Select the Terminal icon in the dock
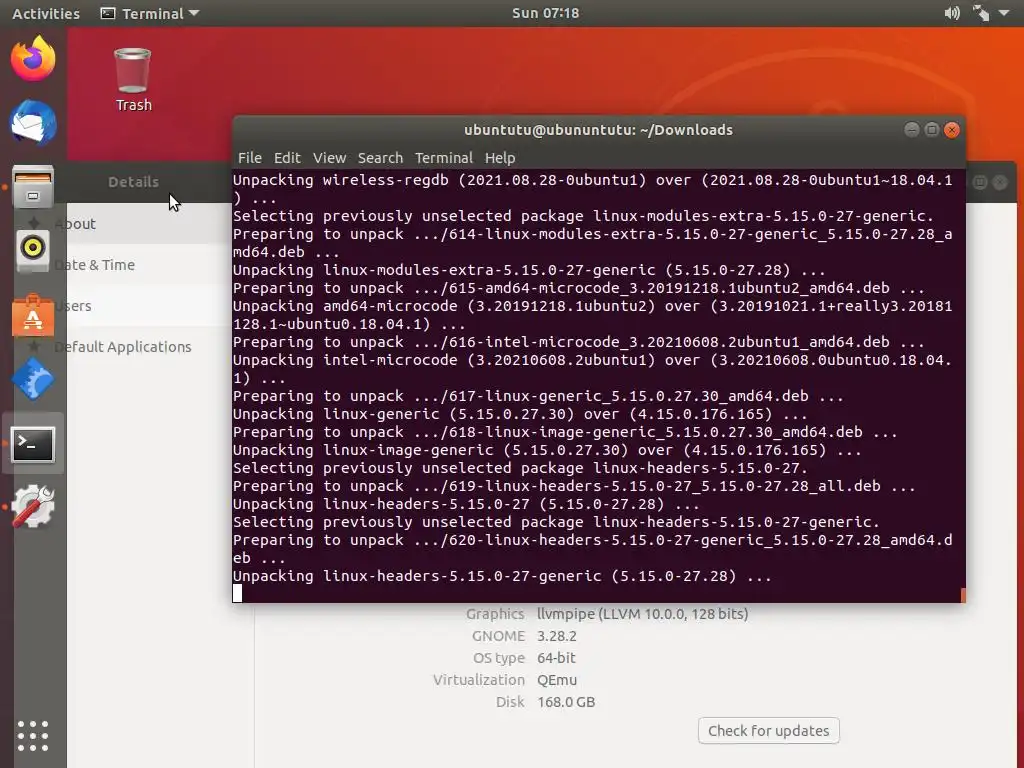 (x=33, y=444)
